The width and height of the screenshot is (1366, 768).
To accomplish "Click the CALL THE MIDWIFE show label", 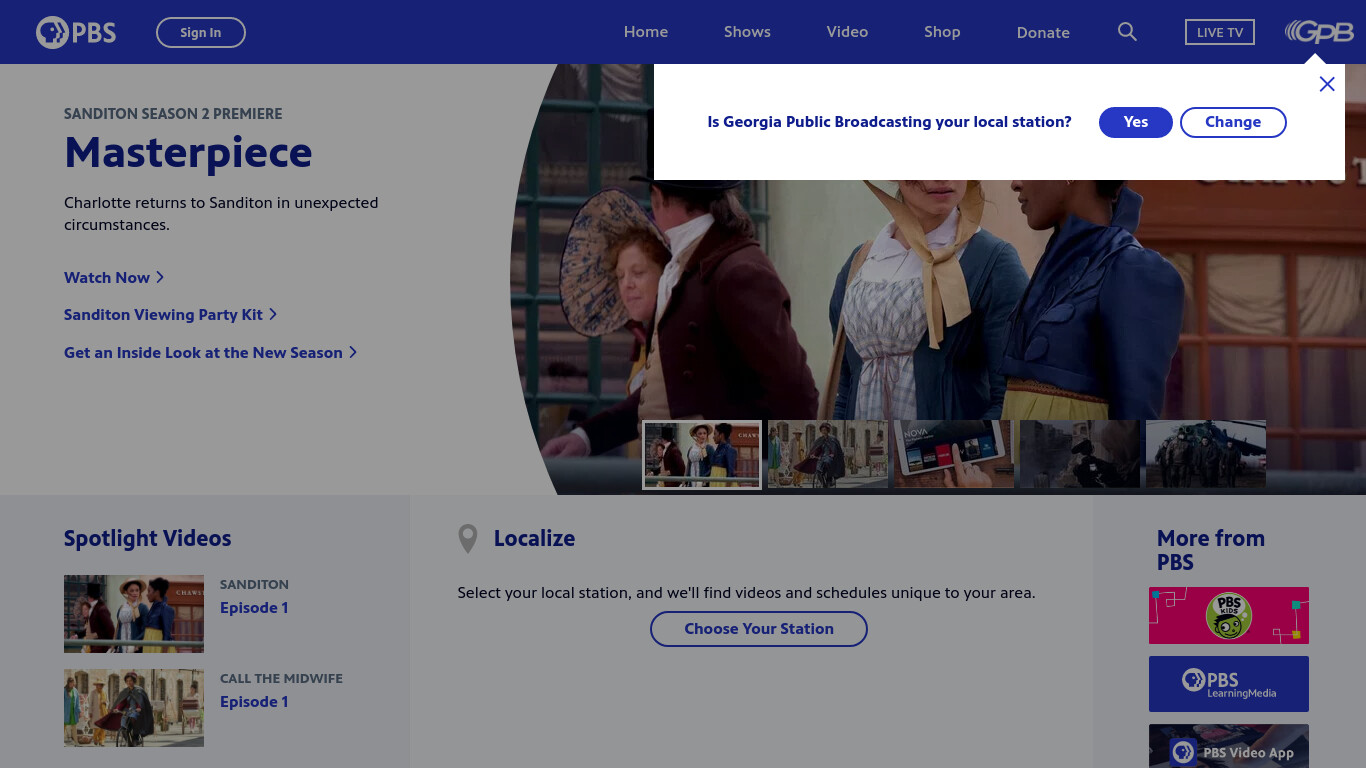I will (281, 678).
